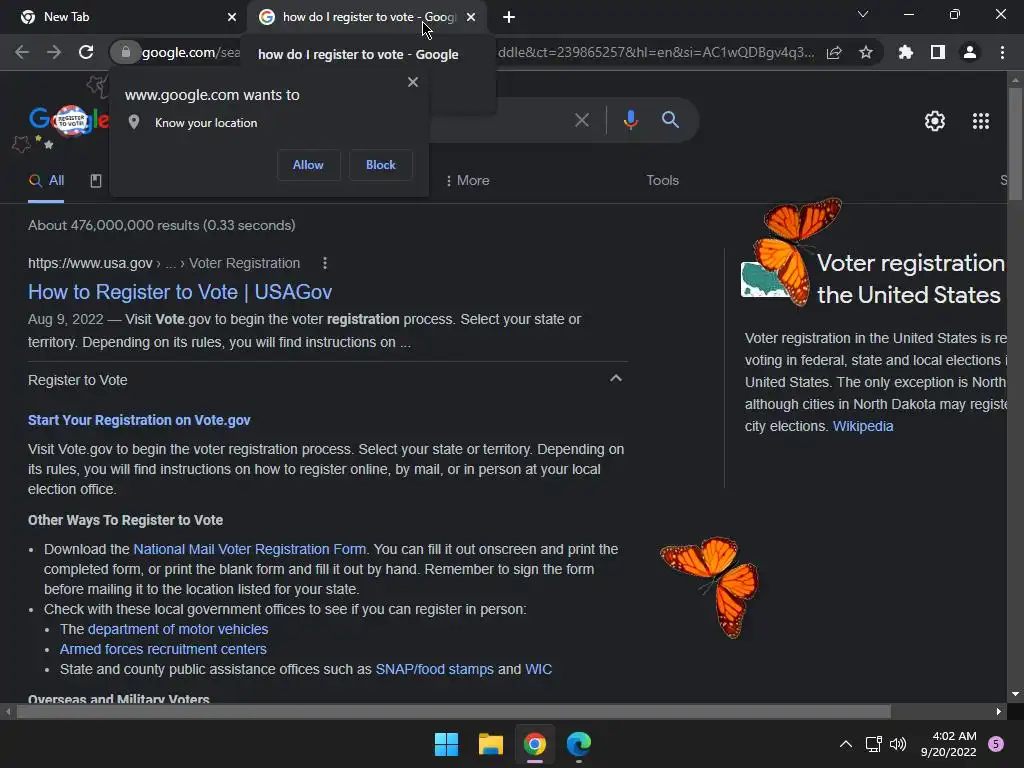This screenshot has height=768, width=1024.
Task: Open Microsoft Edge from taskbar
Action: (579, 744)
